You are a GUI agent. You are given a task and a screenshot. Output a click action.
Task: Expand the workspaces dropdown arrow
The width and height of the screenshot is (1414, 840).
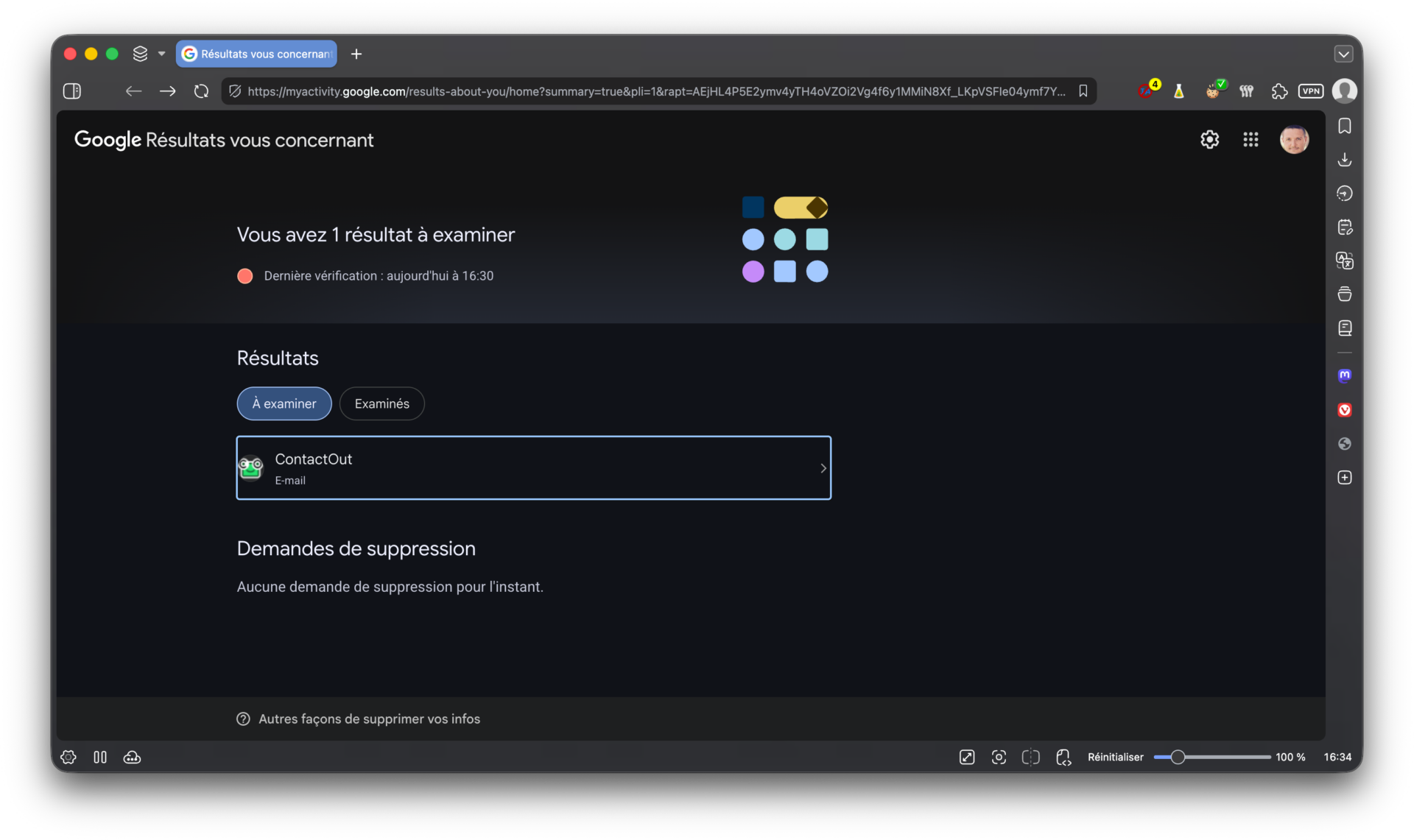161,54
